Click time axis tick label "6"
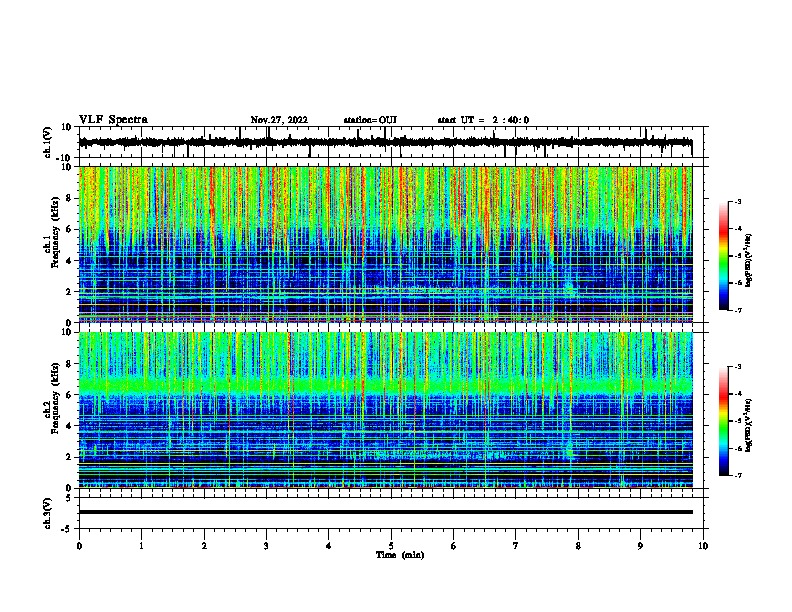792x612 pixels. point(454,546)
